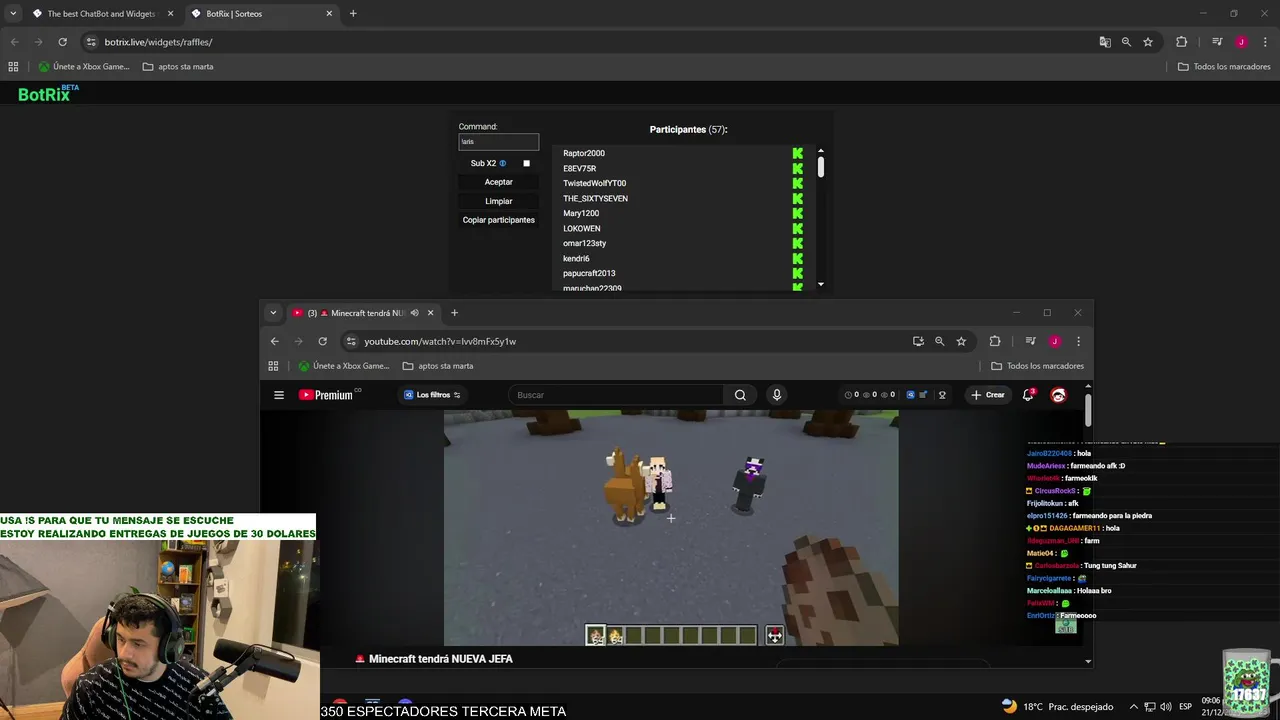Click participants list scroll-up arrow

pyautogui.click(x=821, y=152)
